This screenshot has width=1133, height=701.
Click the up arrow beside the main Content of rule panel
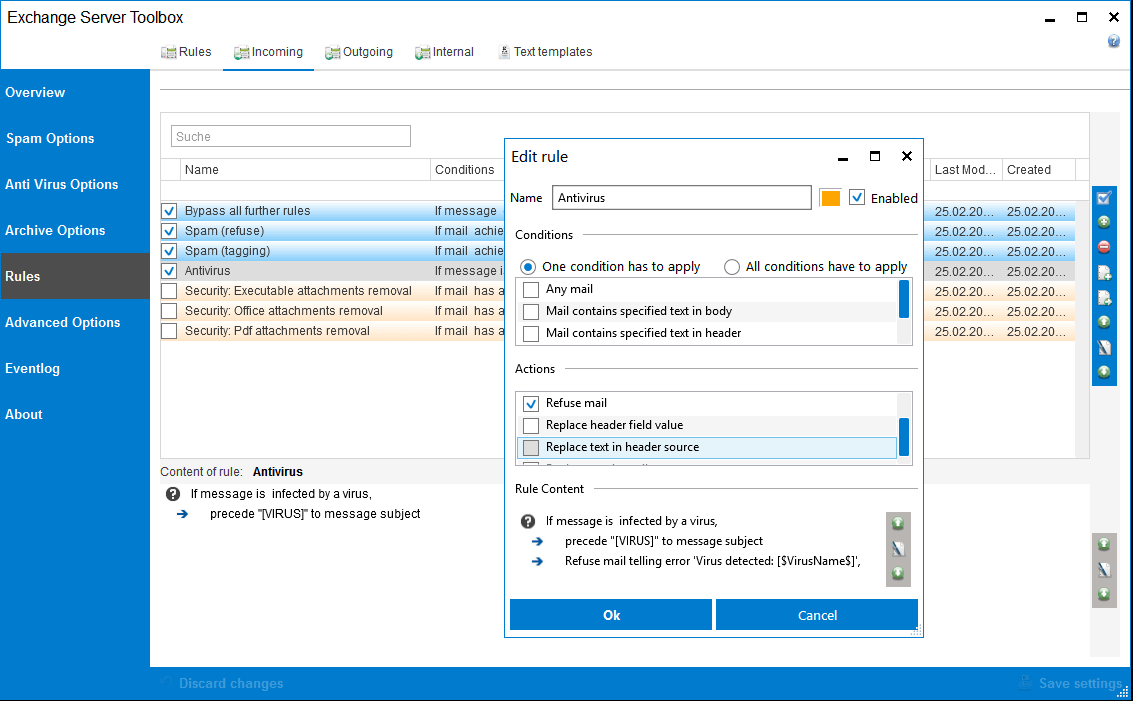1104,544
